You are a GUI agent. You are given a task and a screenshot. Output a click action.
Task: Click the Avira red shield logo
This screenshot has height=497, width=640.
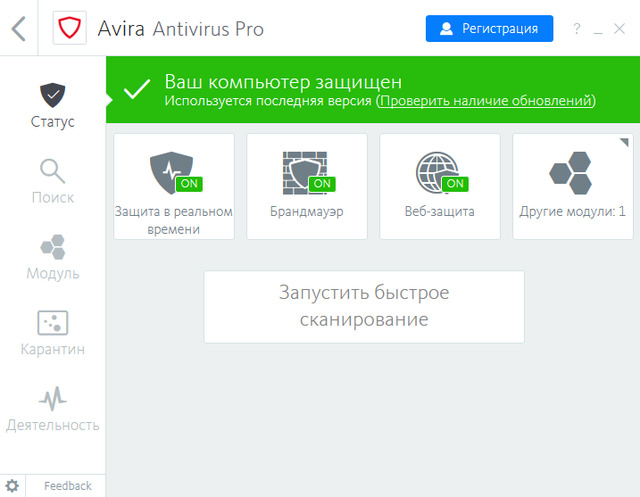point(69,28)
